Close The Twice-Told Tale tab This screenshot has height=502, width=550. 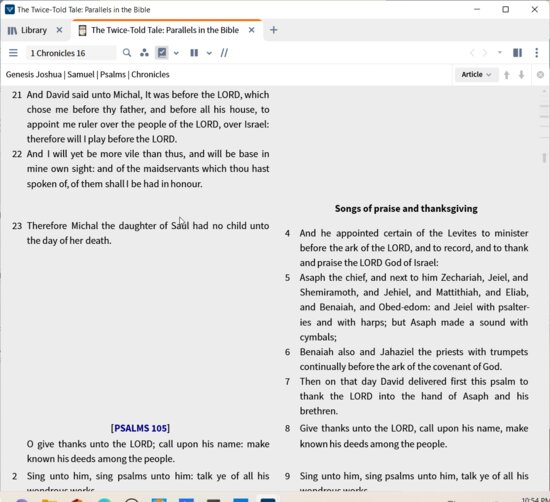pos(251,30)
